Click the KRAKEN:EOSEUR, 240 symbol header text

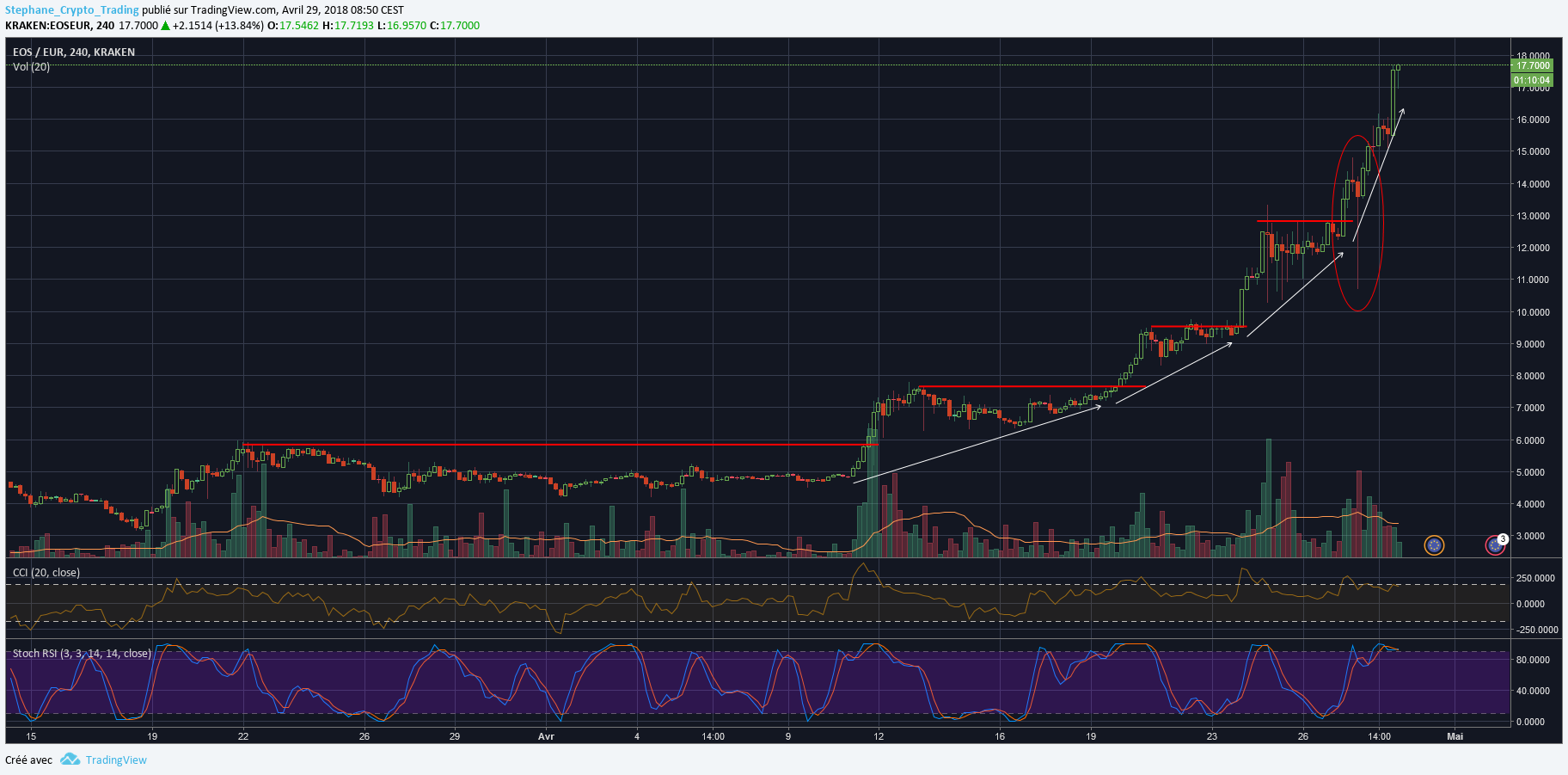pos(59,26)
